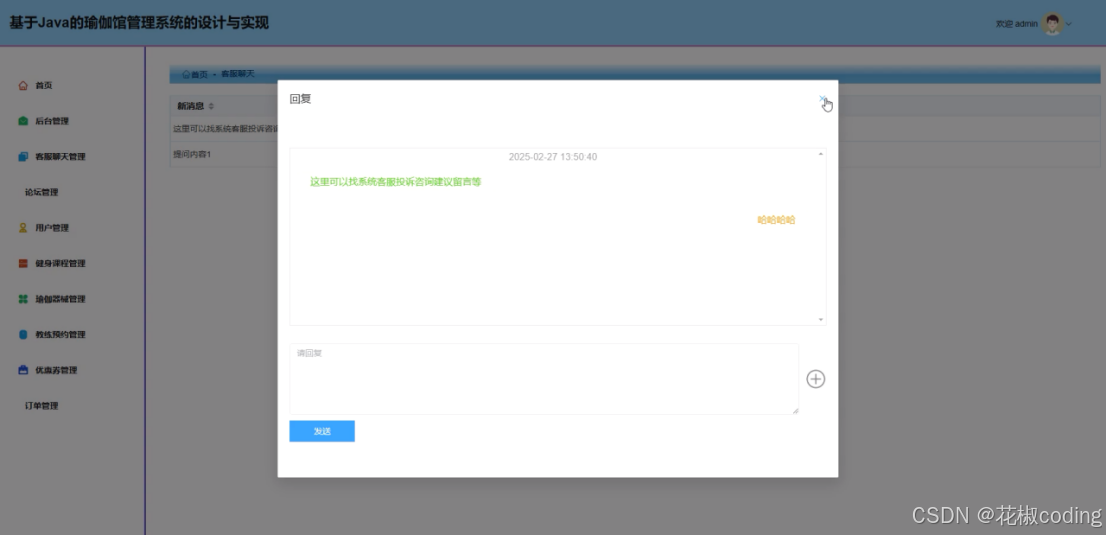The width and height of the screenshot is (1106, 536).
Task: Click the 瑜伽器械管理 clover icon
Action: pos(23,299)
